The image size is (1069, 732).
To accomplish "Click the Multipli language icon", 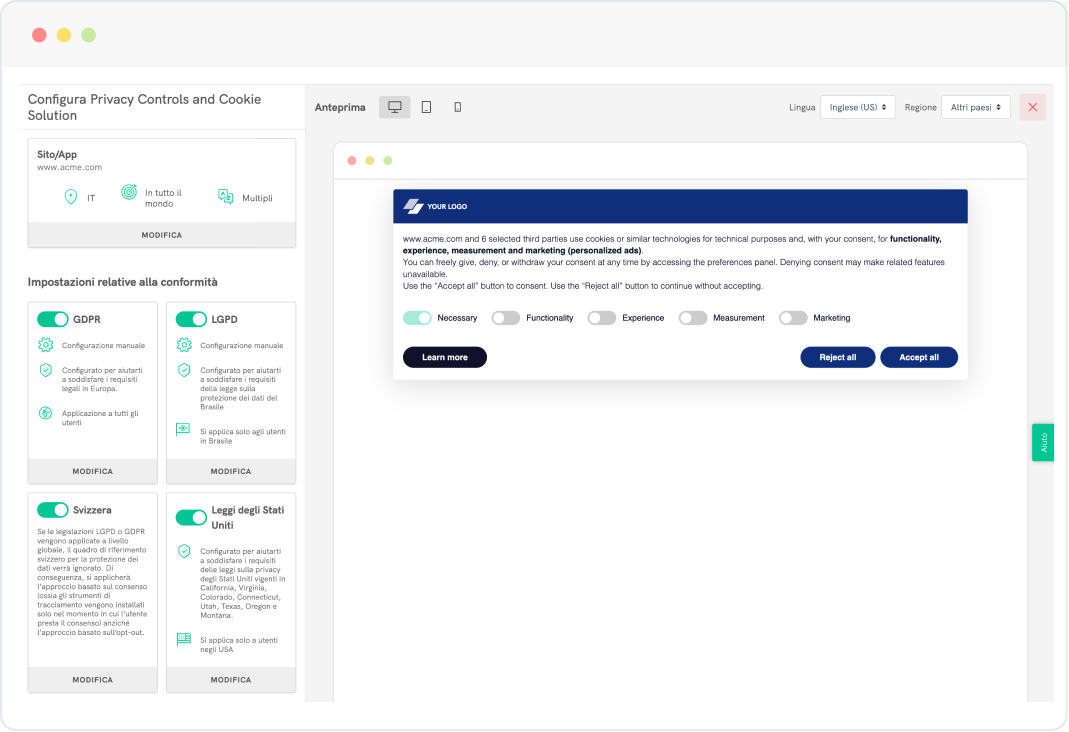I will click(x=226, y=197).
